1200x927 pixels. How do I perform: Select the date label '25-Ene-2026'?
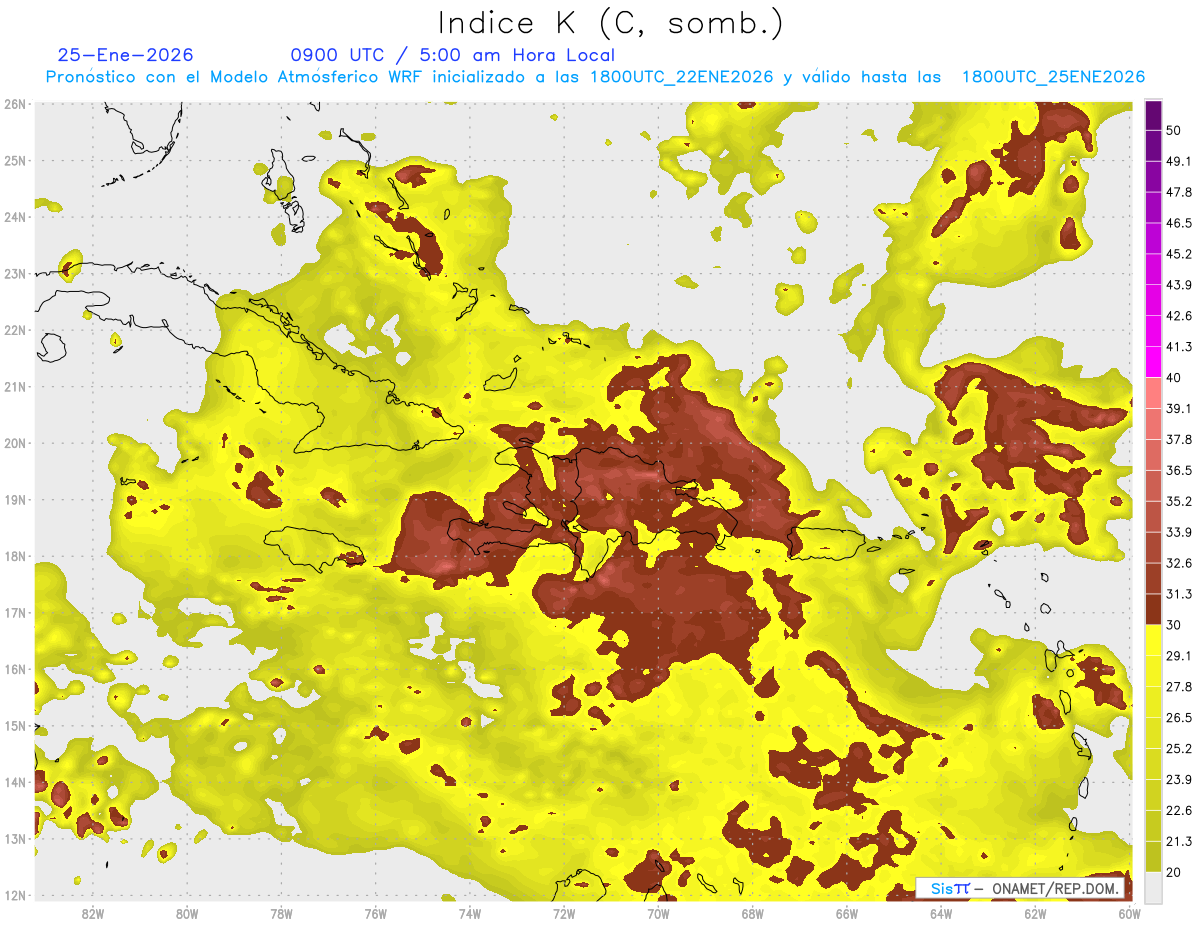point(126,55)
